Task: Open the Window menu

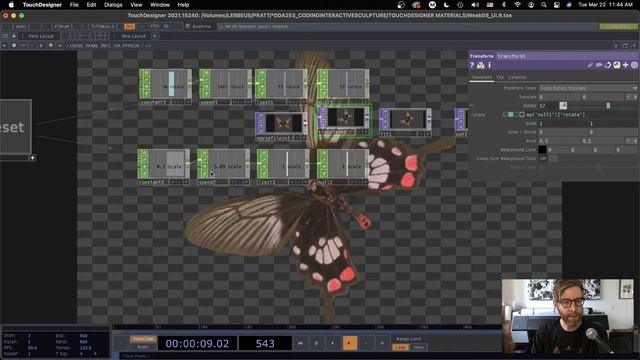Action: click(160, 5)
